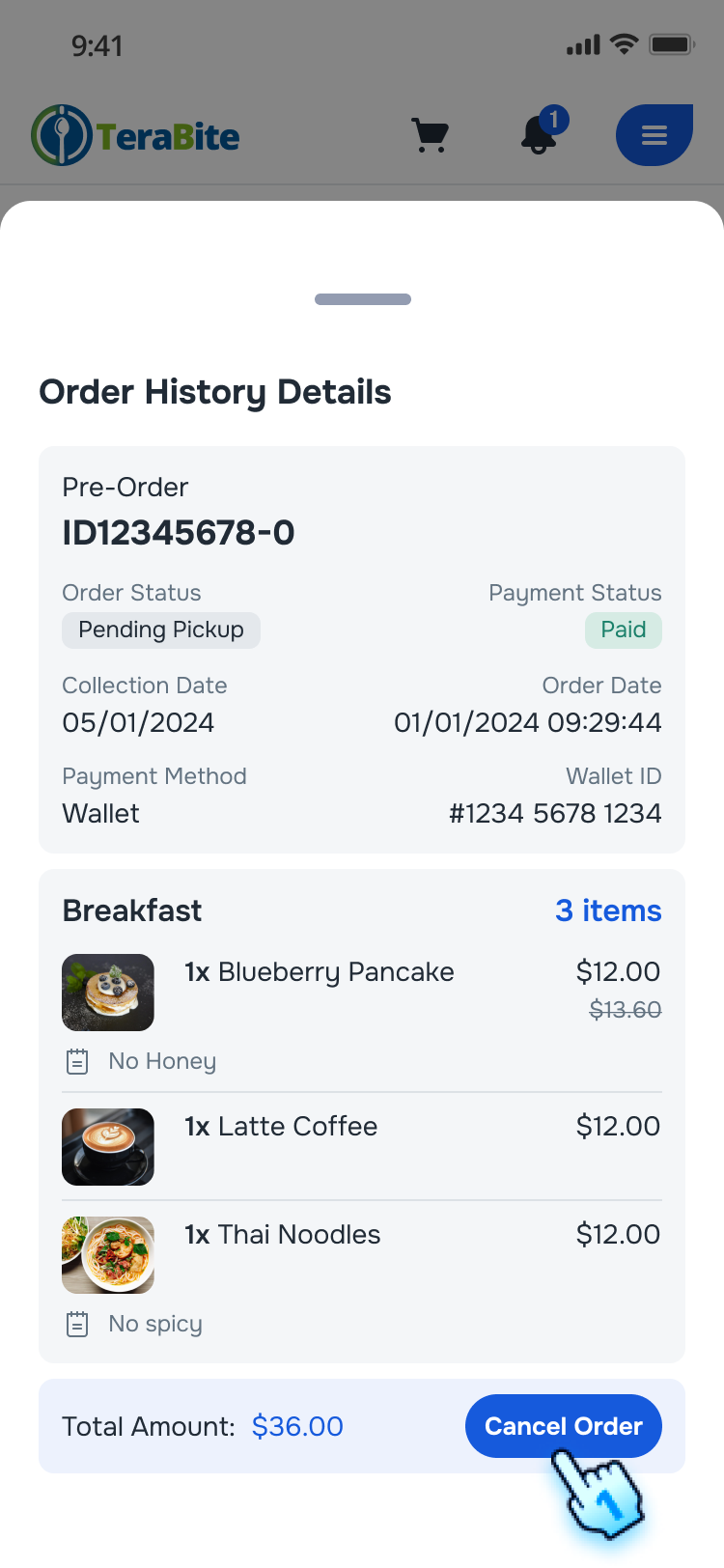Expand the order sheet via the drag handle
This screenshot has width=724, height=1568.
pos(362,298)
